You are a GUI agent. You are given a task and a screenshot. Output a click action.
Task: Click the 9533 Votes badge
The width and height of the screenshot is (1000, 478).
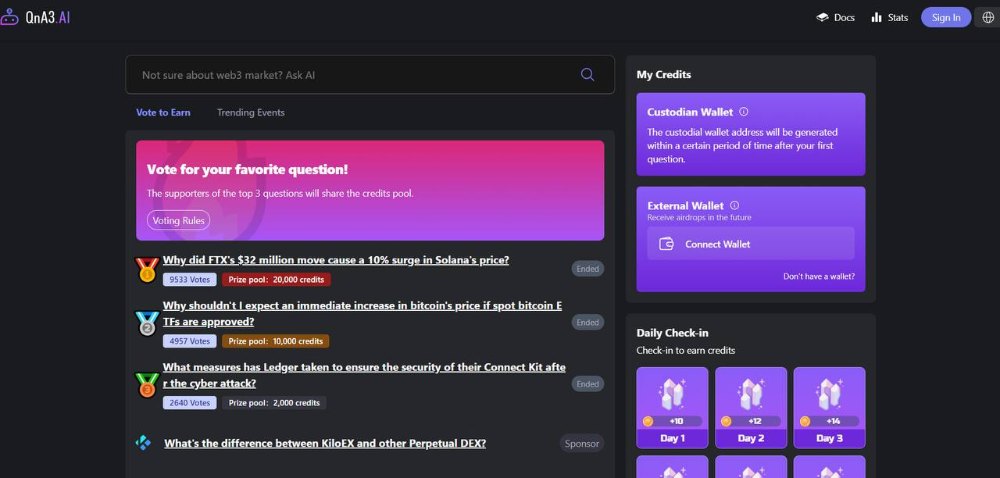[189, 279]
